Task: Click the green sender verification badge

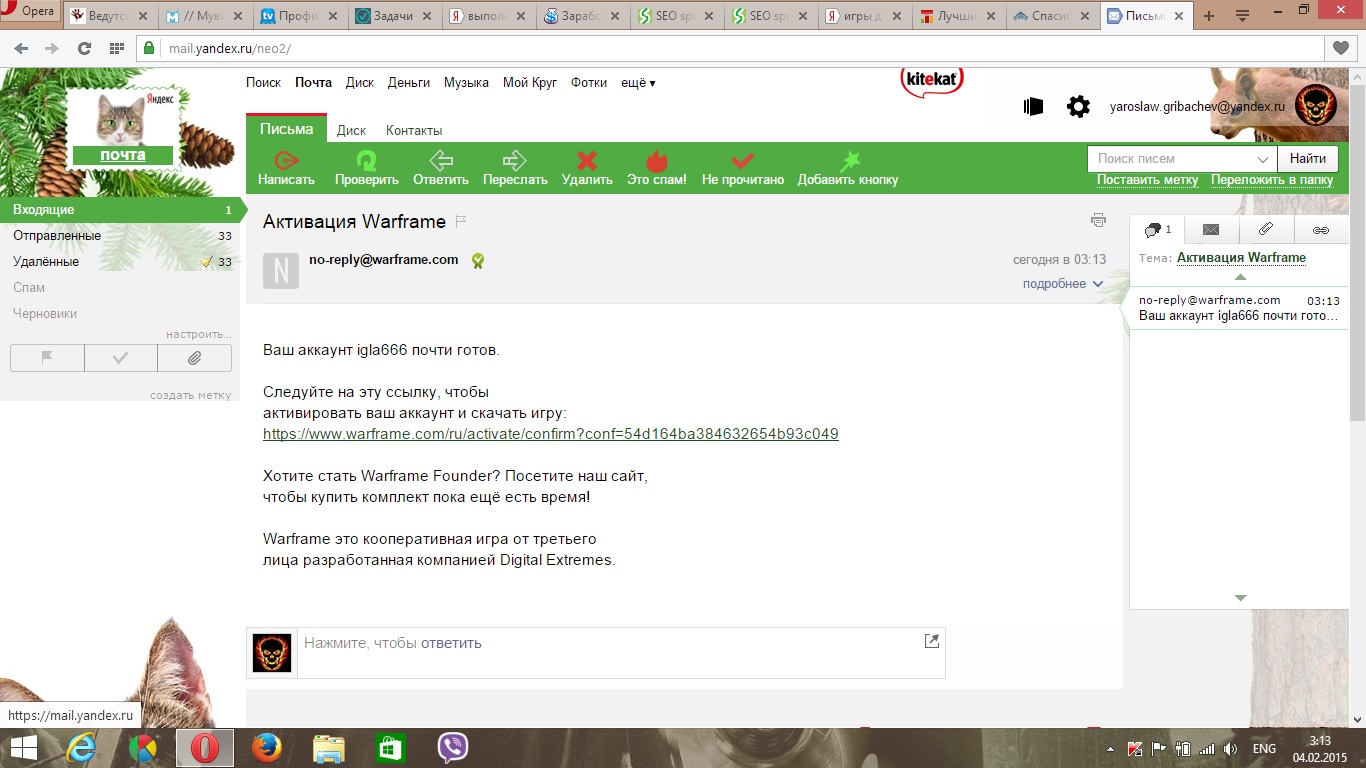Action: click(478, 260)
